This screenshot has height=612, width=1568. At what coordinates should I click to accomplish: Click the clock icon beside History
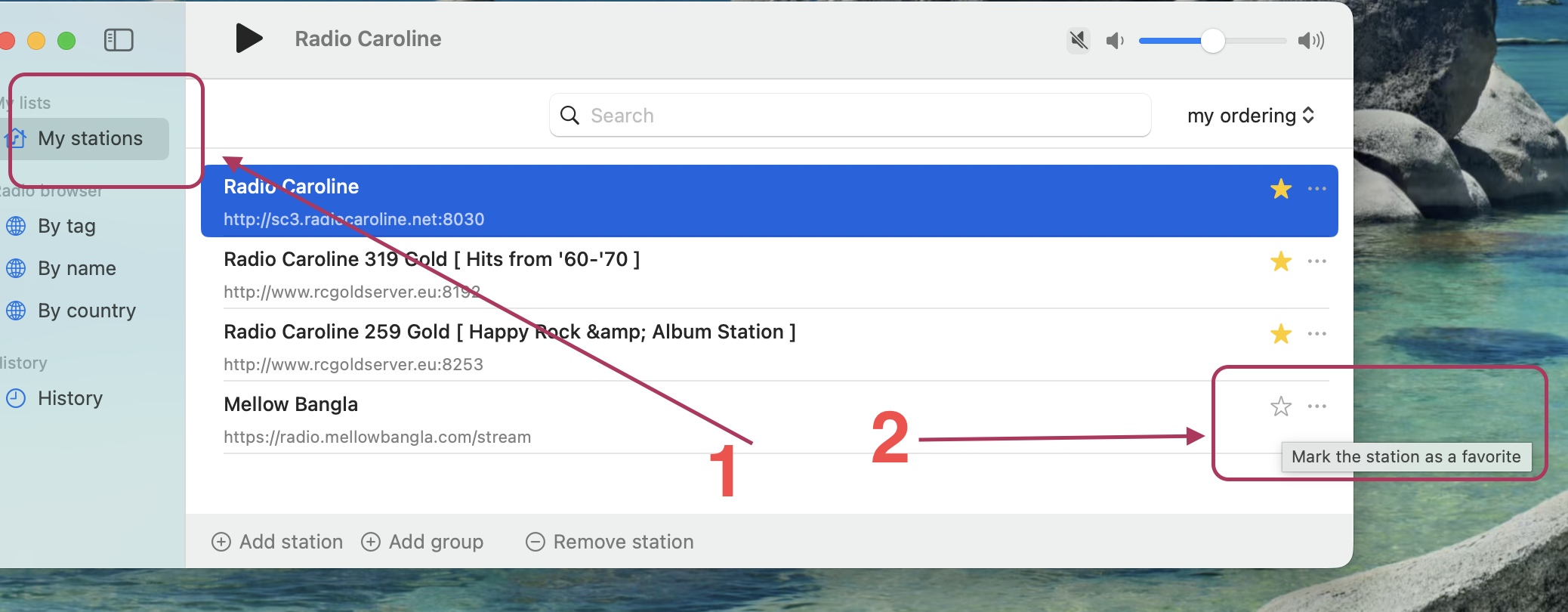tap(16, 398)
